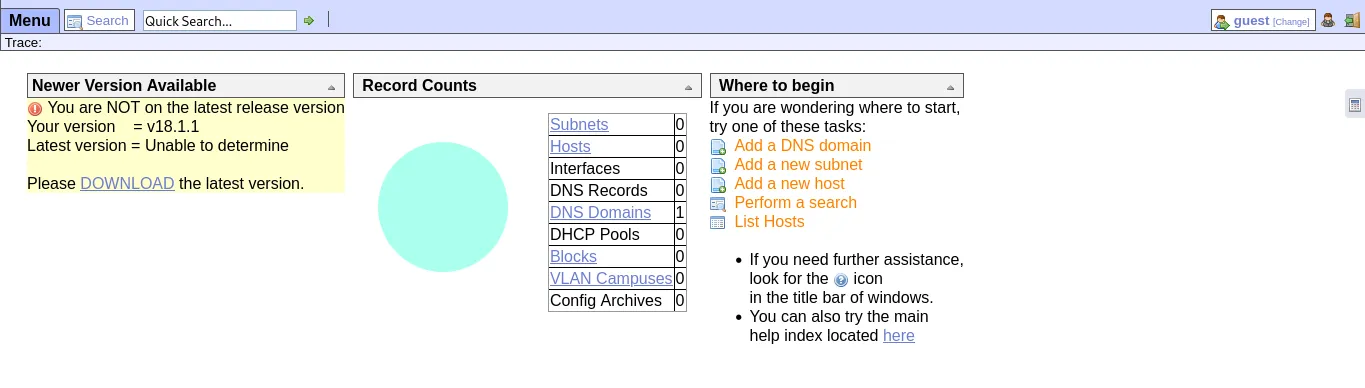Screen dimensions: 1365x388
Task: Click the Record Counts panel title
Action: [419, 85]
